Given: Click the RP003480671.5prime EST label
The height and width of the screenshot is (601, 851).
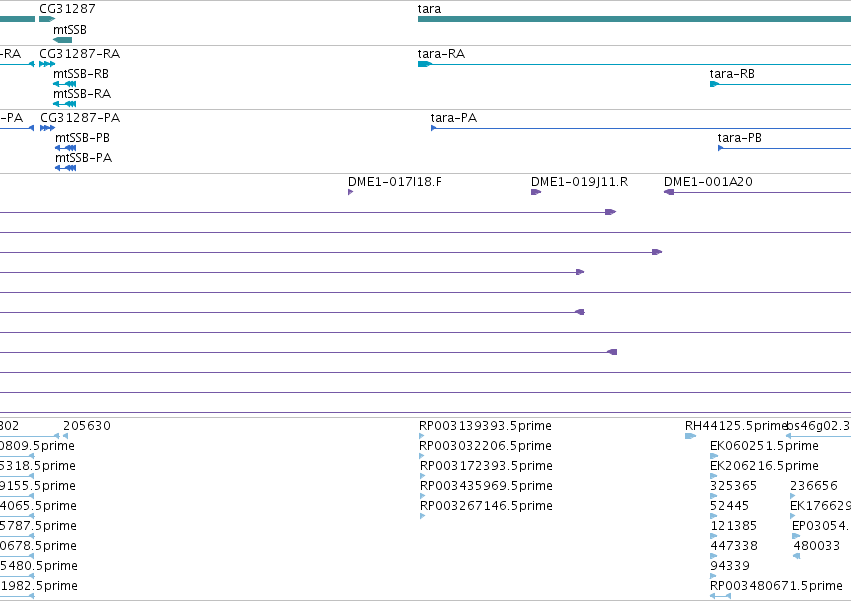Looking at the screenshot, I should pyautogui.click(x=776, y=586).
